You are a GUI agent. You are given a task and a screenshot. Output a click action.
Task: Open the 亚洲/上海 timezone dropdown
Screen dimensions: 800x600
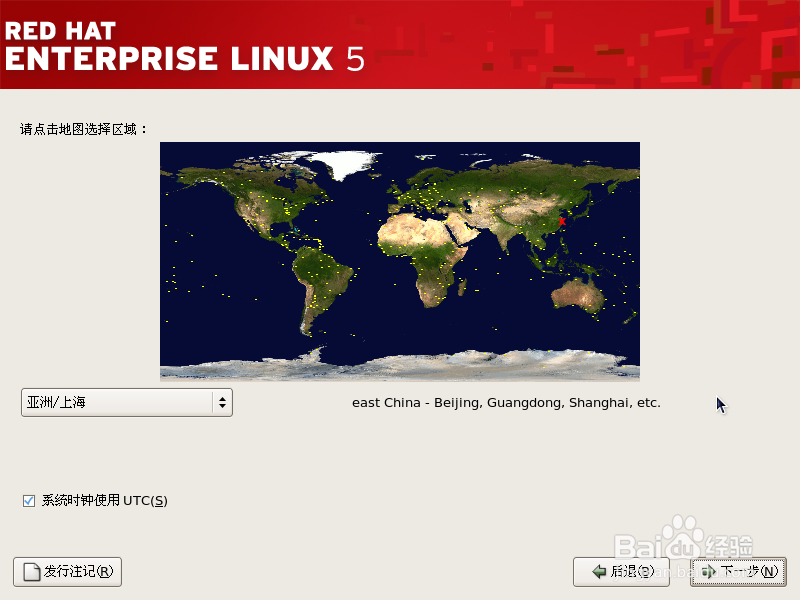click(x=126, y=402)
